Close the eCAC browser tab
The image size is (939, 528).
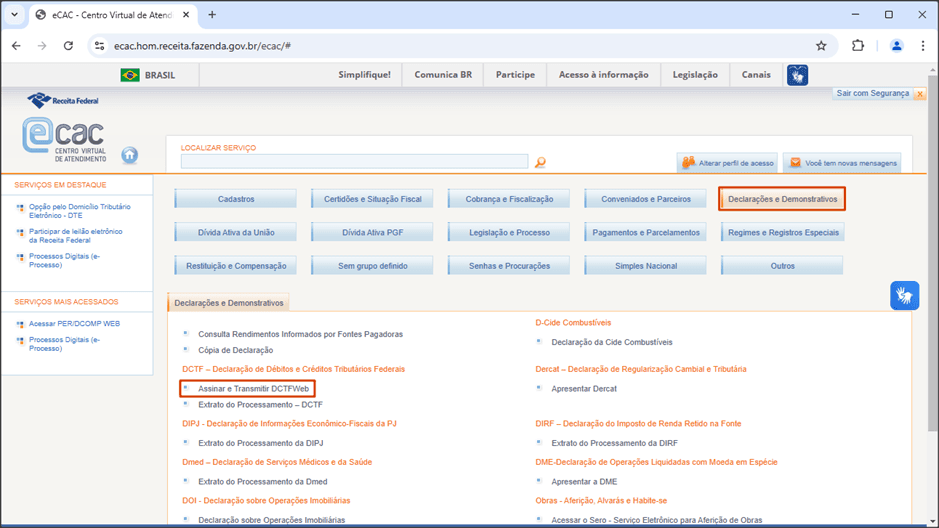click(x=186, y=15)
